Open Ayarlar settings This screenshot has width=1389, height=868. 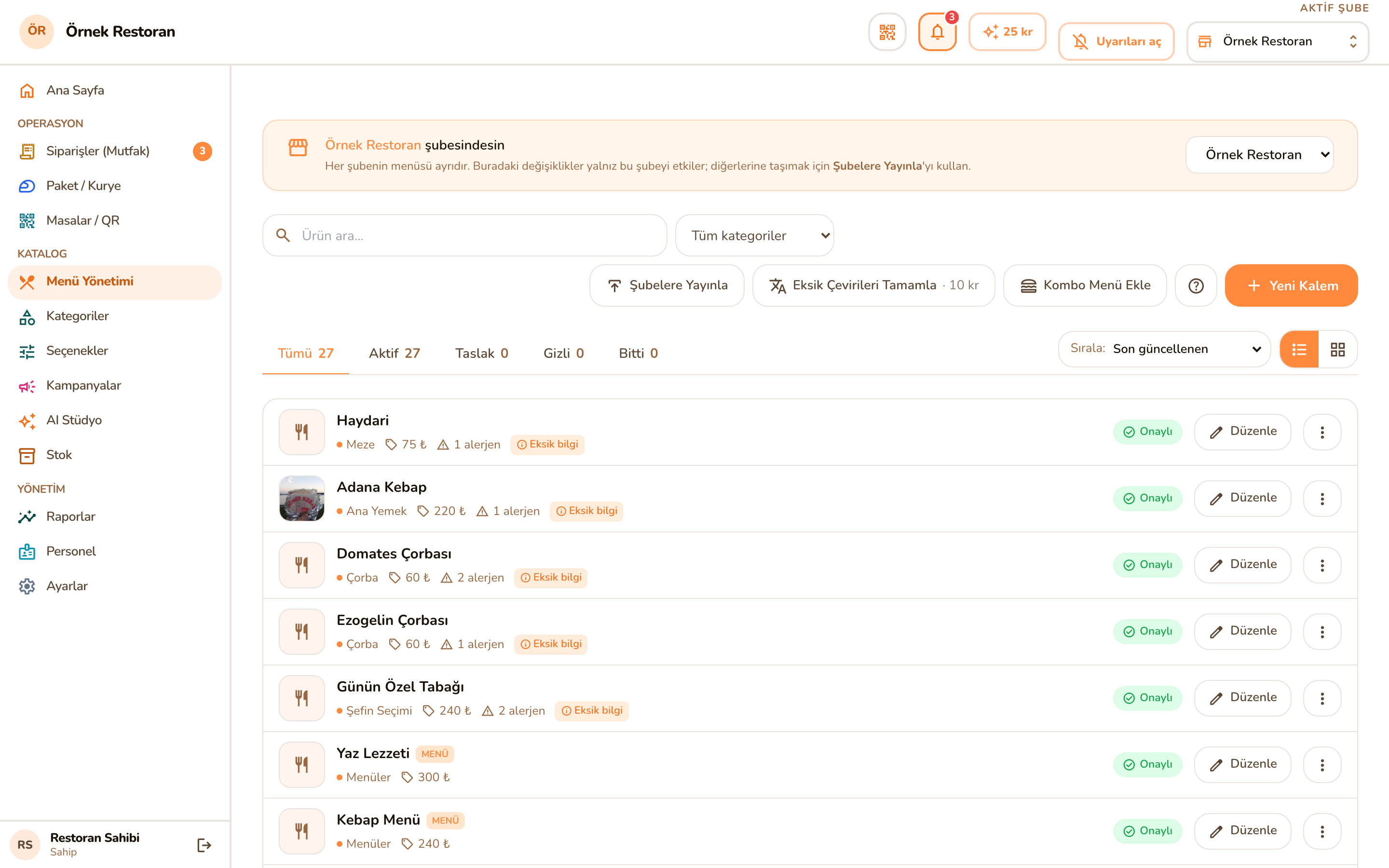click(x=115, y=586)
